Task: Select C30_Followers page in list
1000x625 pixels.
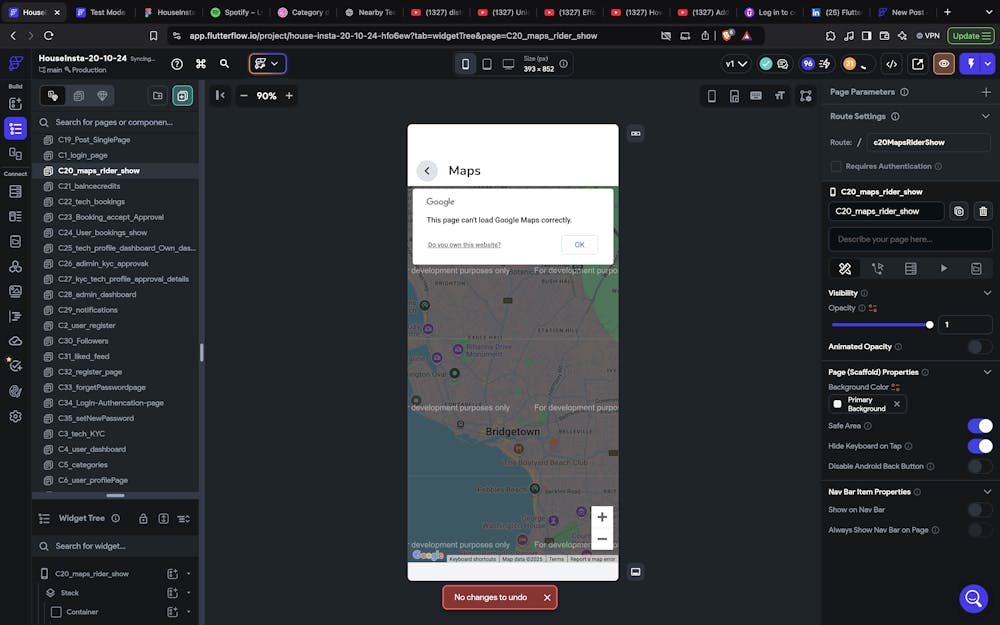Action: pos(83,341)
